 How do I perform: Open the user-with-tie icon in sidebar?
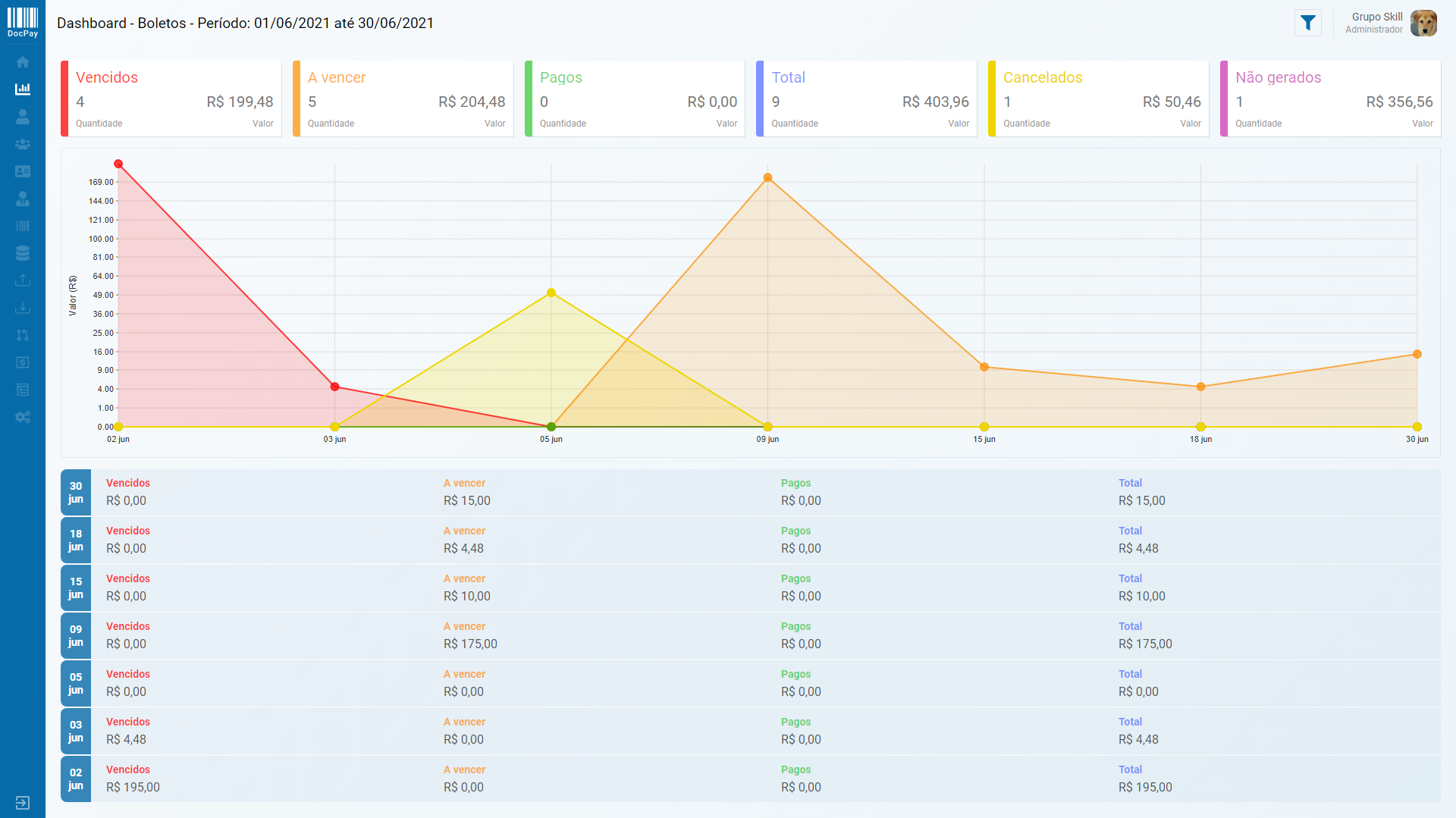tap(23, 199)
